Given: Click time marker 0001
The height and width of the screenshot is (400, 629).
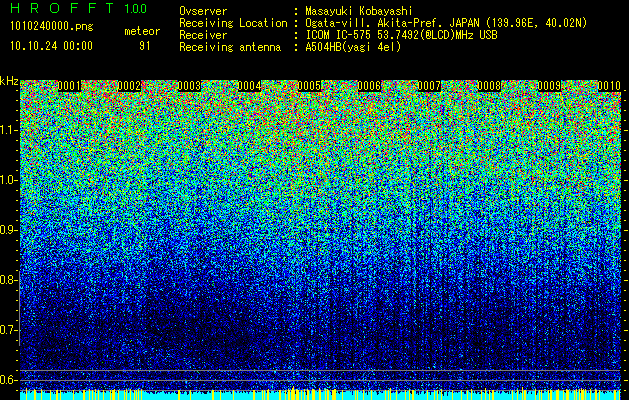Looking at the screenshot, I should (69, 86).
